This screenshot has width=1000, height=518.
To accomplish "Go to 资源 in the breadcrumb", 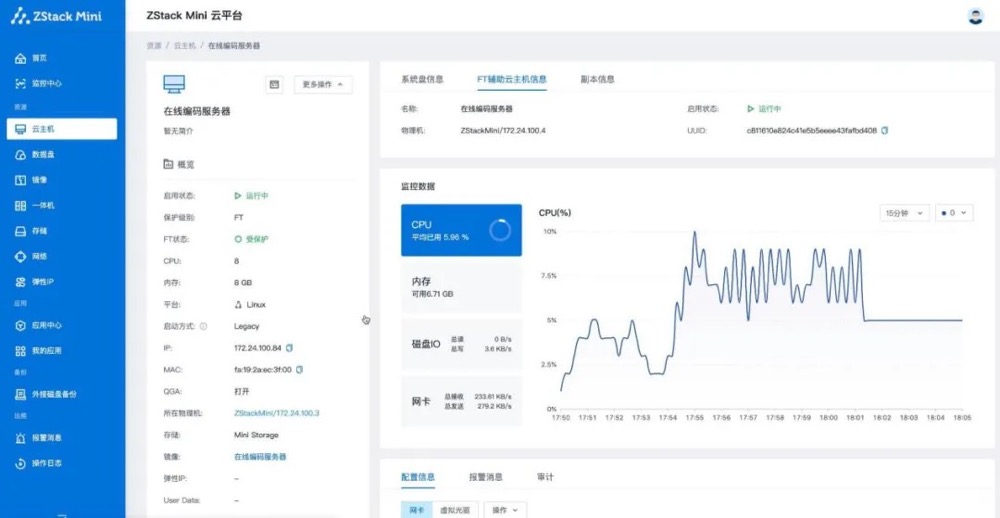I will [154, 46].
